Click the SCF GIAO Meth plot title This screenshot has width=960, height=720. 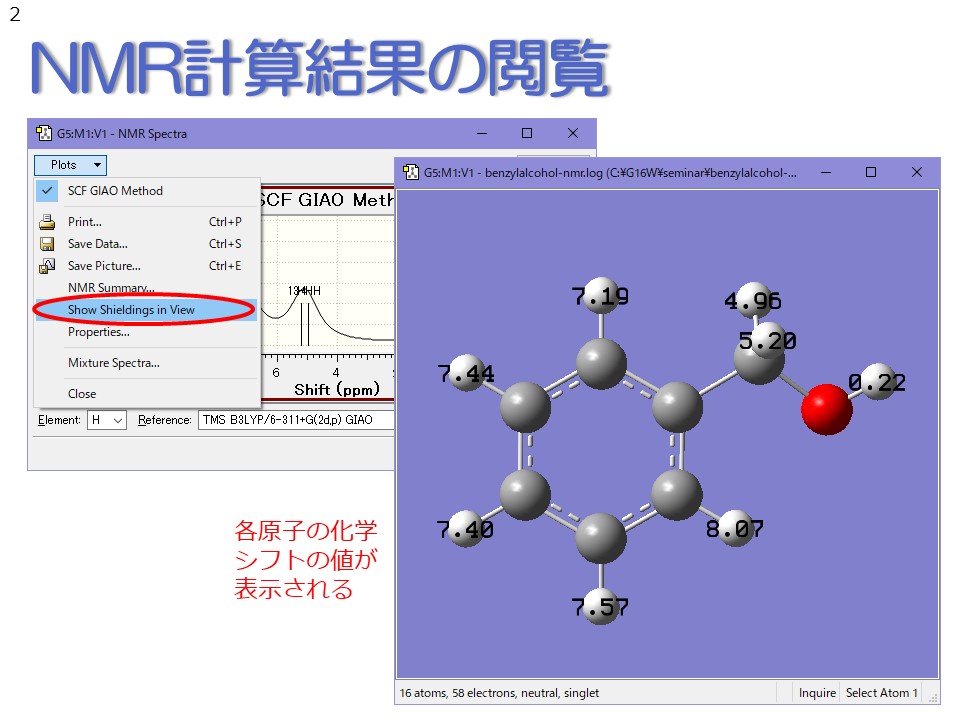326,200
